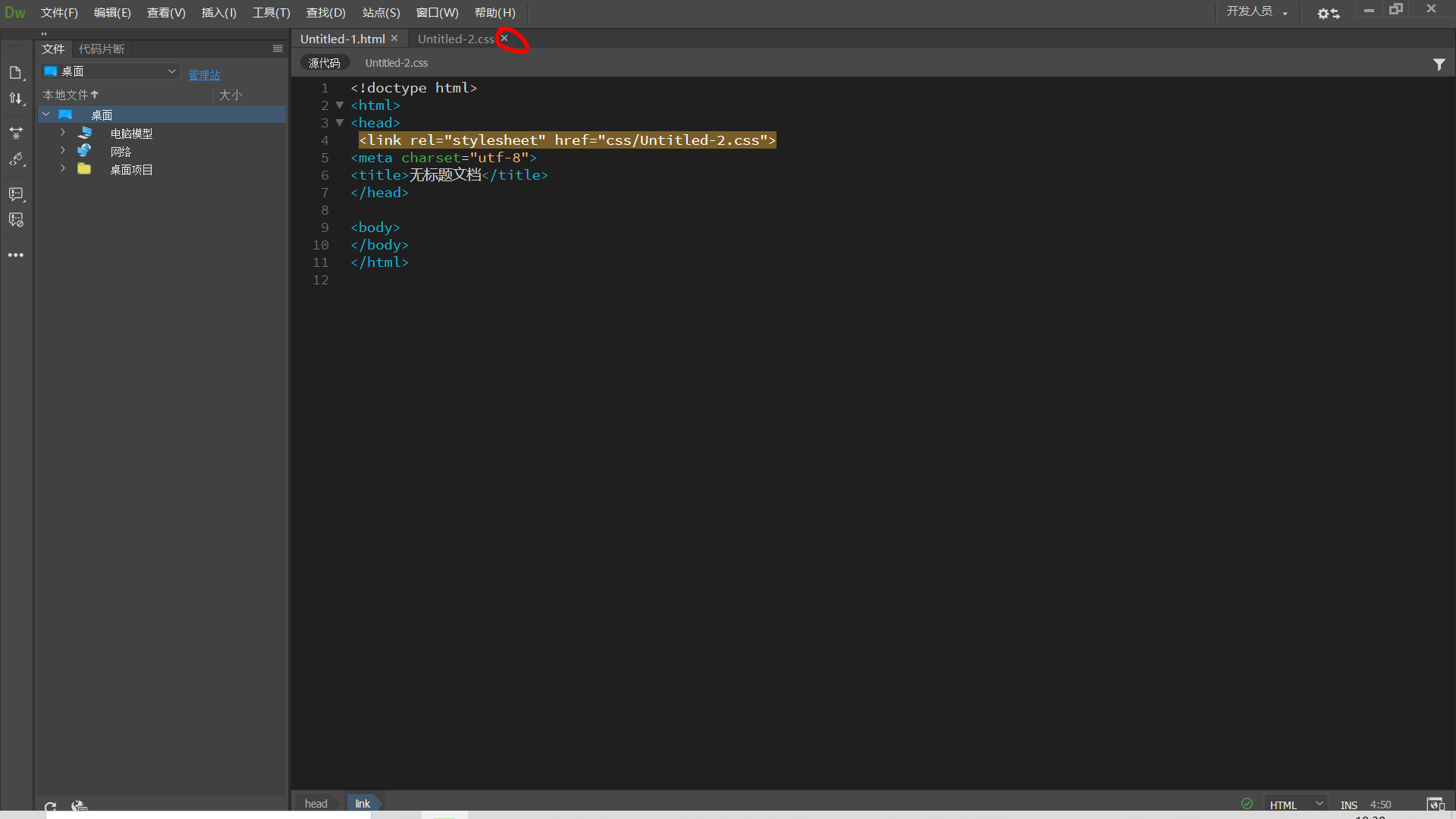
Task: Expand the 桌面项目 tree node
Action: coord(63,168)
